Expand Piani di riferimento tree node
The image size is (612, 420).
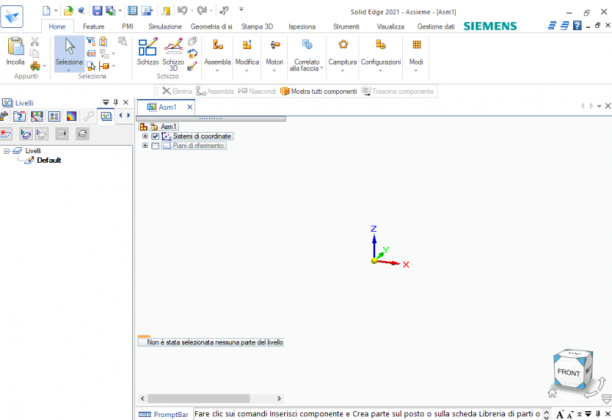click(x=145, y=146)
